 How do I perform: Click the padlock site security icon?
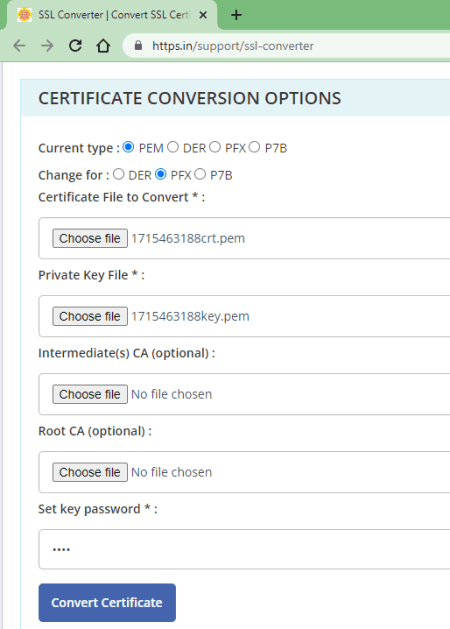[x=138, y=46]
